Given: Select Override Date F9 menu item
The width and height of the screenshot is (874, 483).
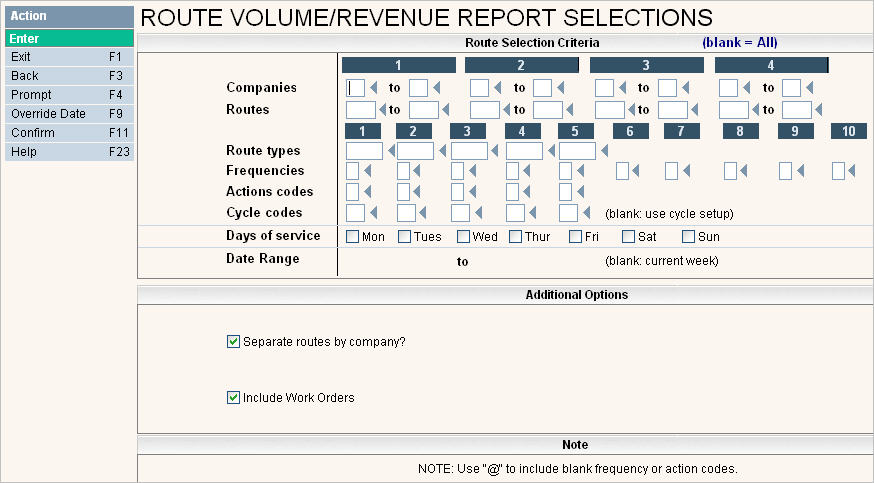Looking at the screenshot, I should click(x=69, y=114).
